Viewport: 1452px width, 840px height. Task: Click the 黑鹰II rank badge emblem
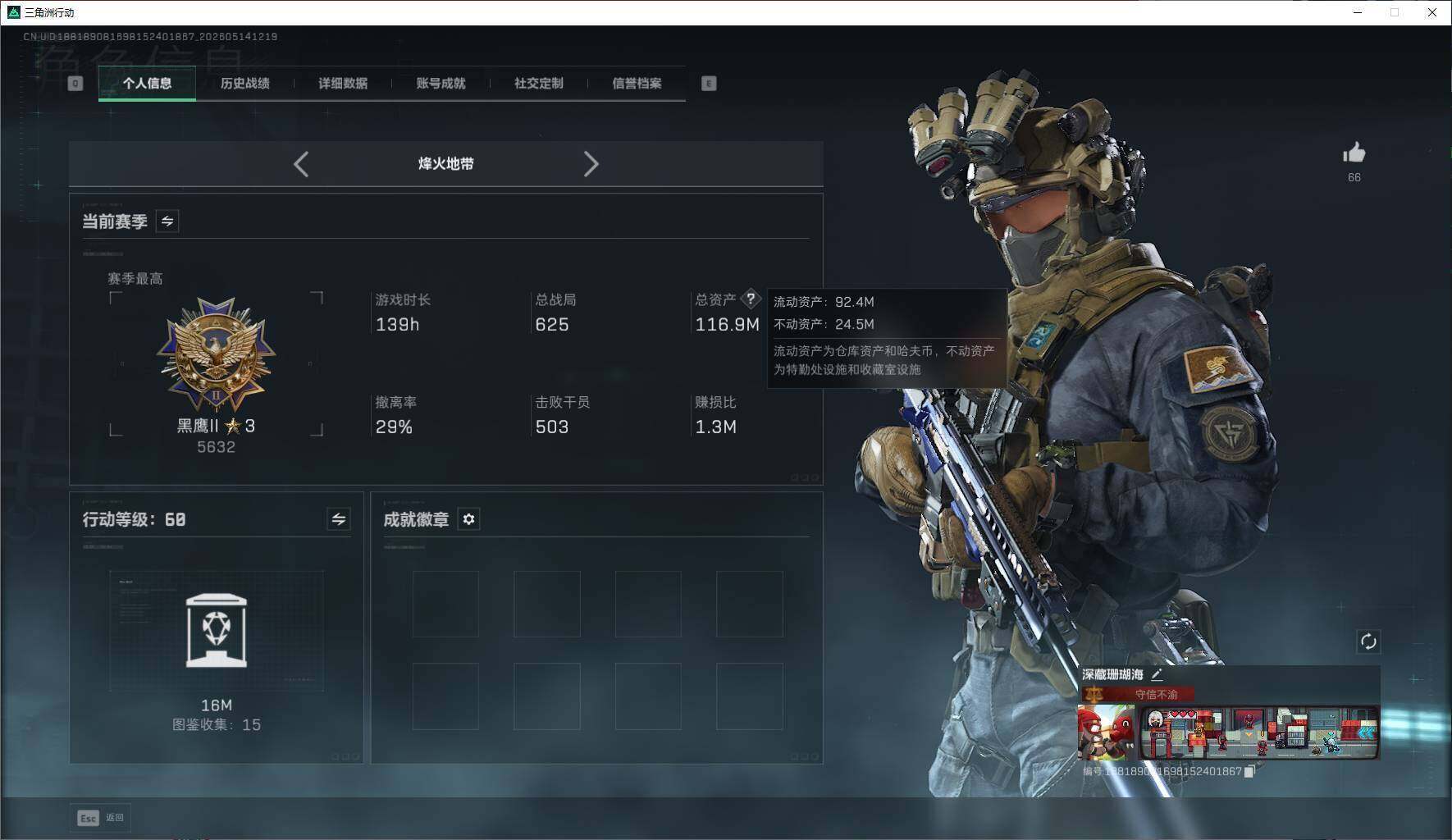pyautogui.click(x=216, y=354)
